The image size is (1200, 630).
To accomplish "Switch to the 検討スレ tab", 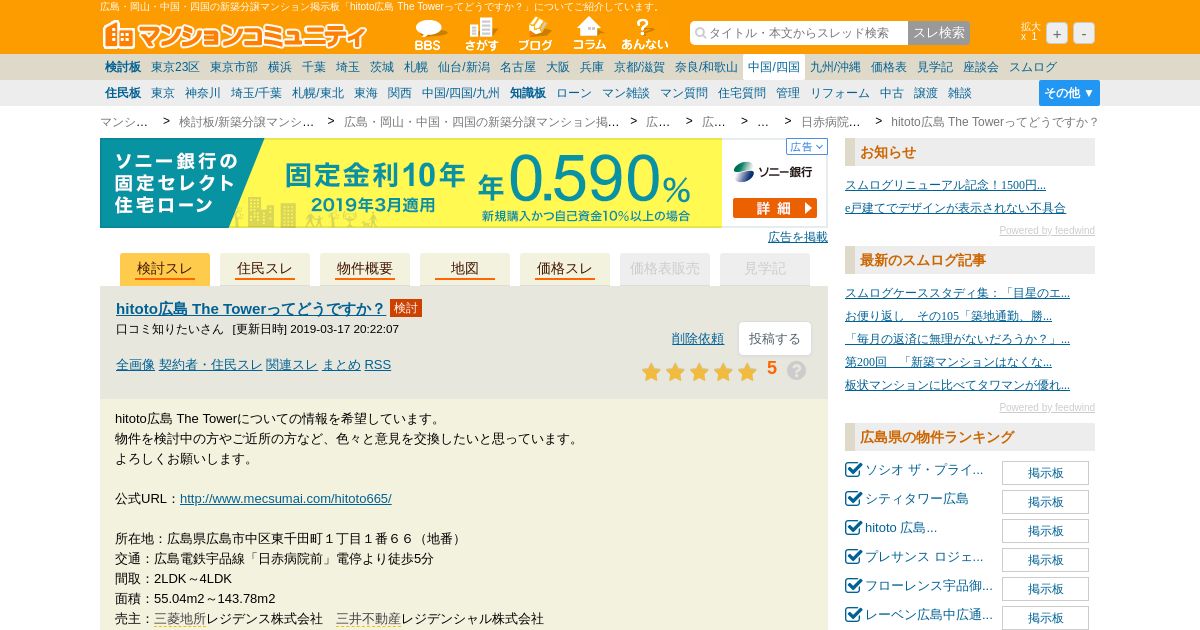I will (x=165, y=269).
